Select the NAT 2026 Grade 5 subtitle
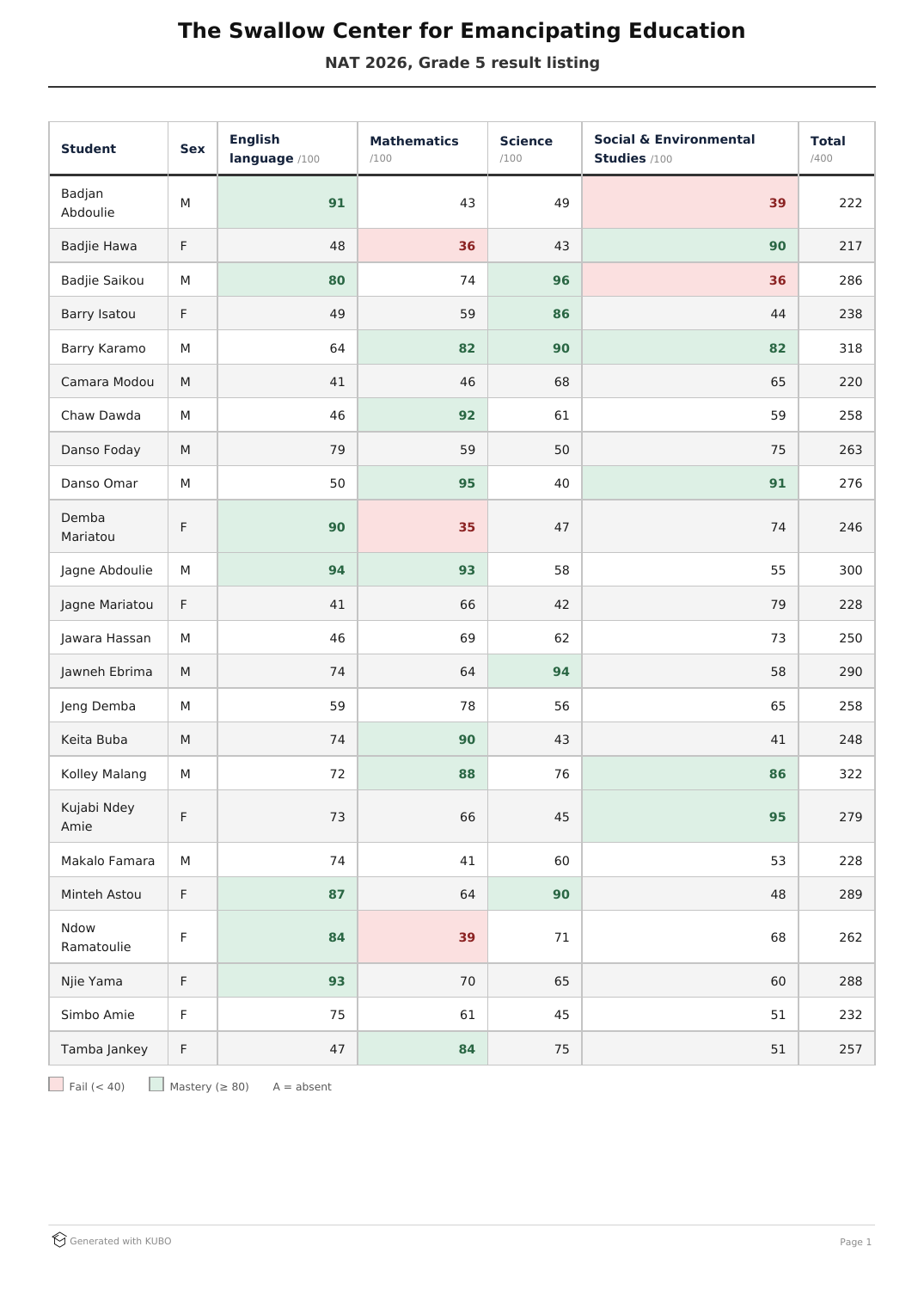Viewport: 924px width, 1308px height. pos(462,63)
